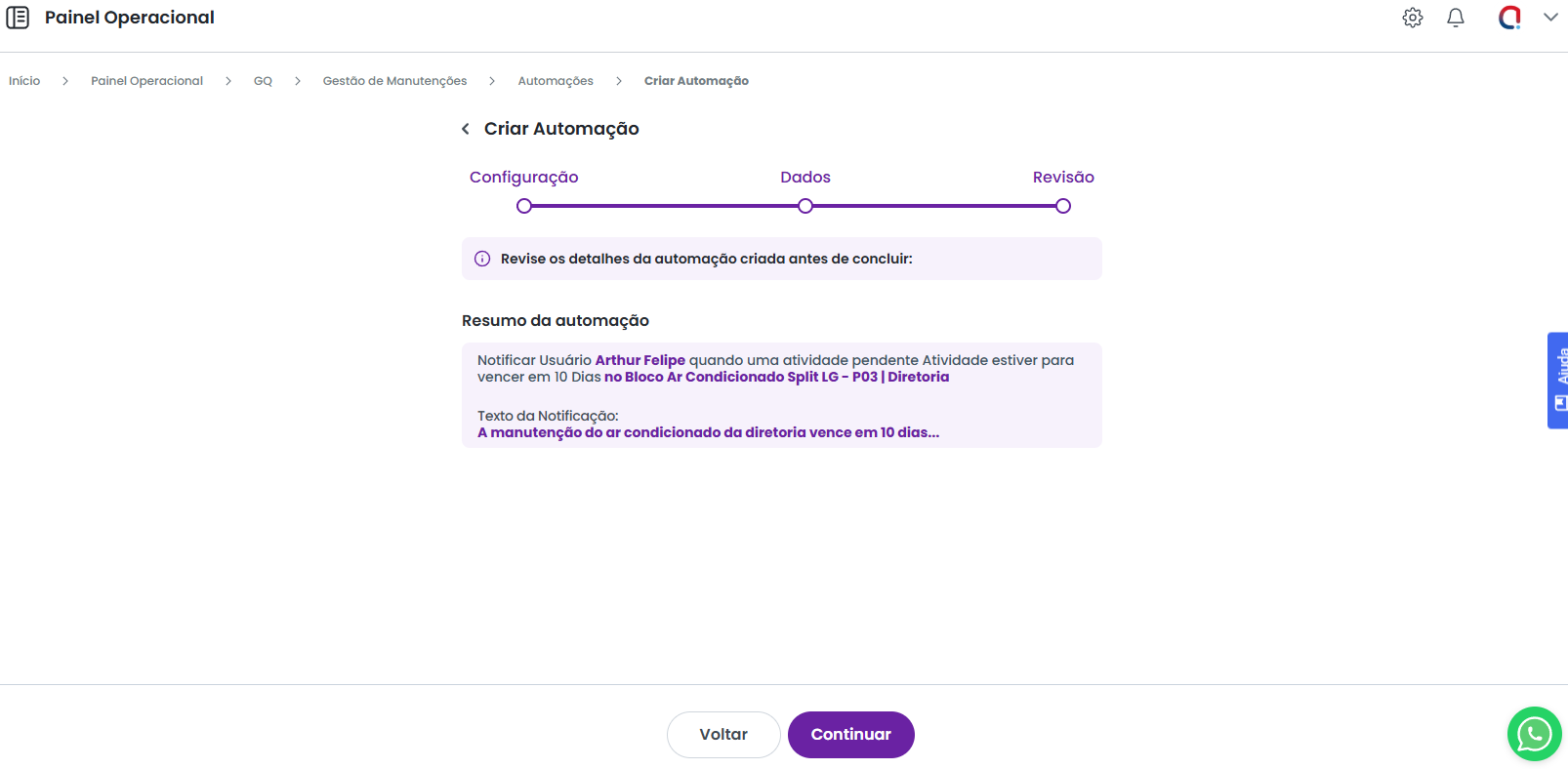Open the Ajuda side tab

point(1558,381)
